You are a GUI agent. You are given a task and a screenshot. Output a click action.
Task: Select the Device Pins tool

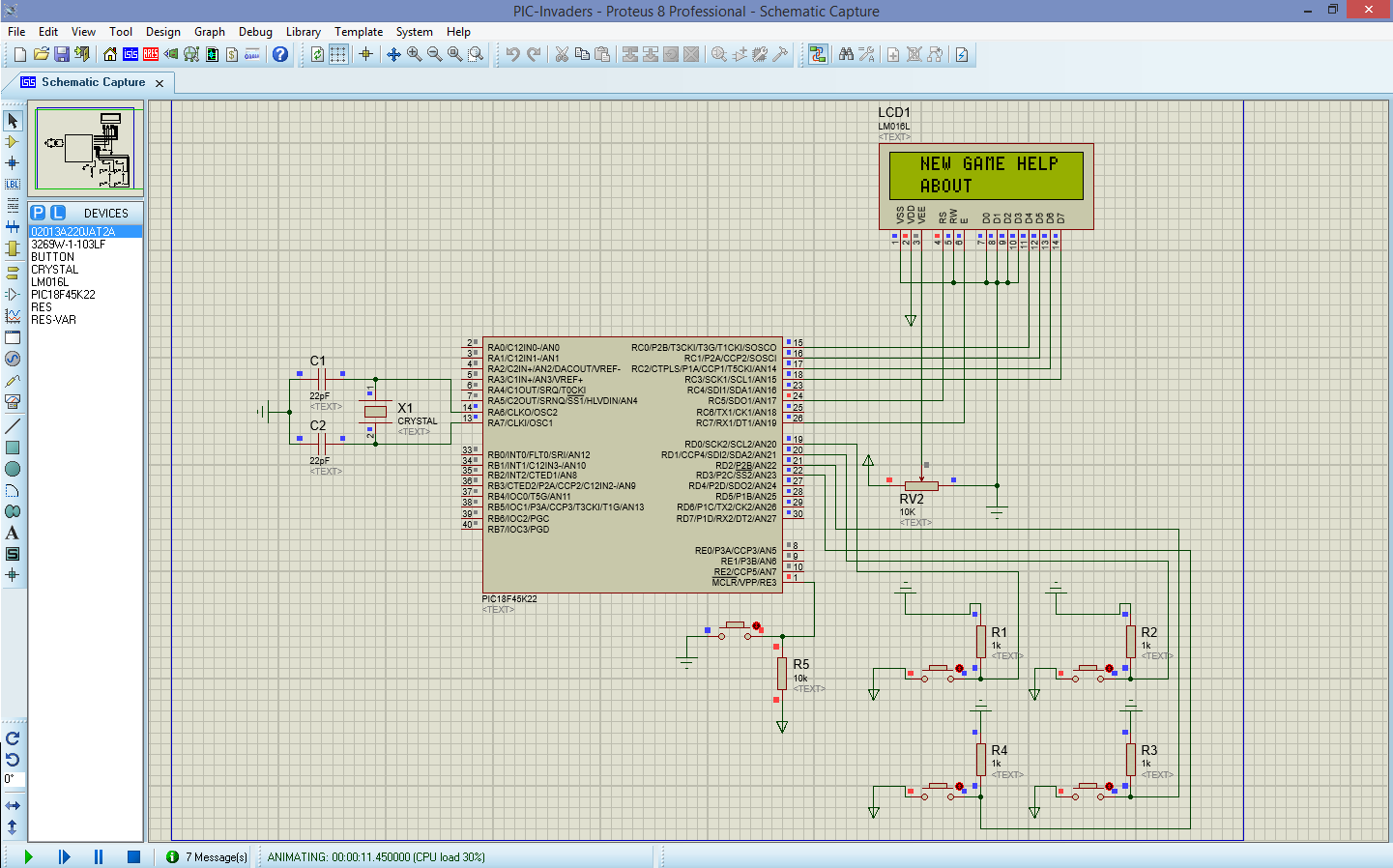click(x=13, y=295)
